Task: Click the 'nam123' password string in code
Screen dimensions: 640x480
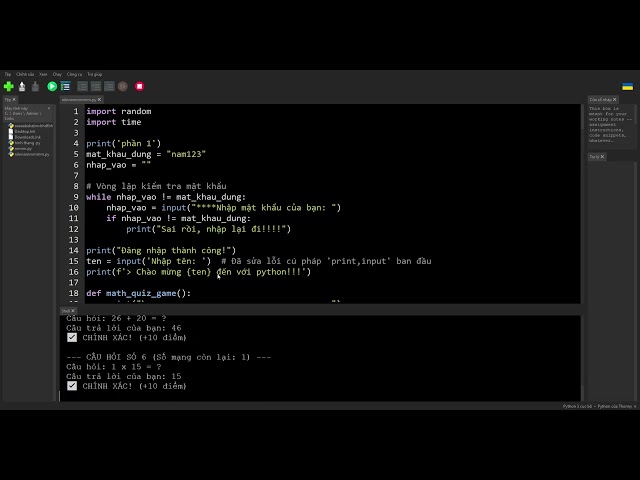Action: click(x=186, y=154)
